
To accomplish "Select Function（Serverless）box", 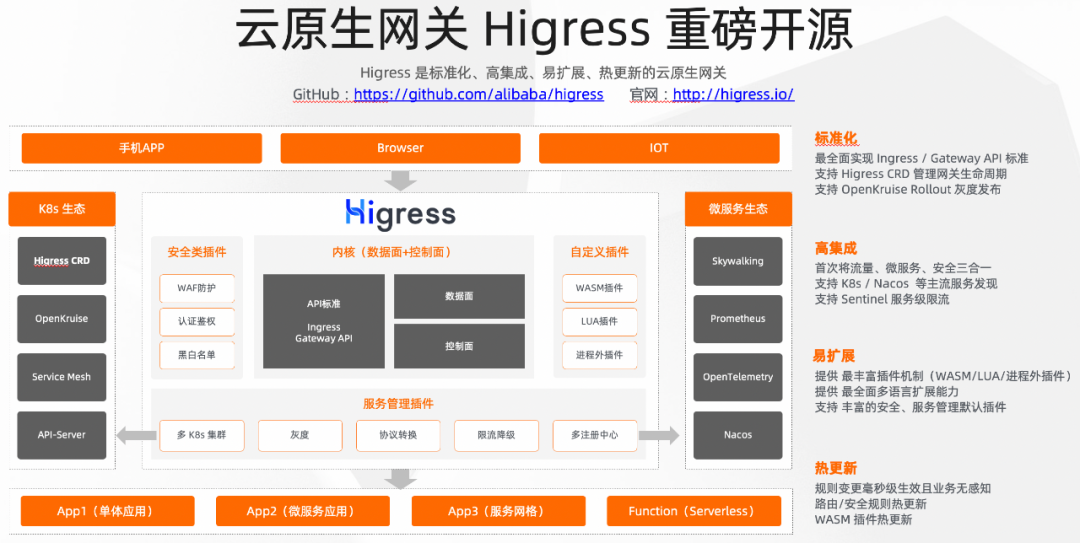I will click(x=694, y=511).
